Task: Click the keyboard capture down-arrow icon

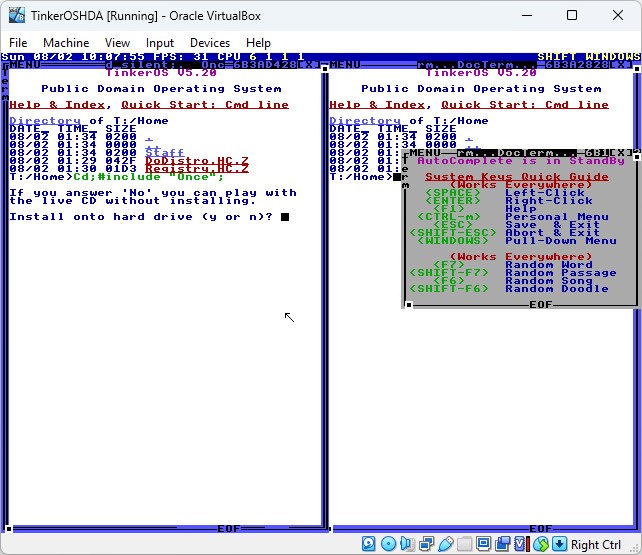Action: click(559, 544)
